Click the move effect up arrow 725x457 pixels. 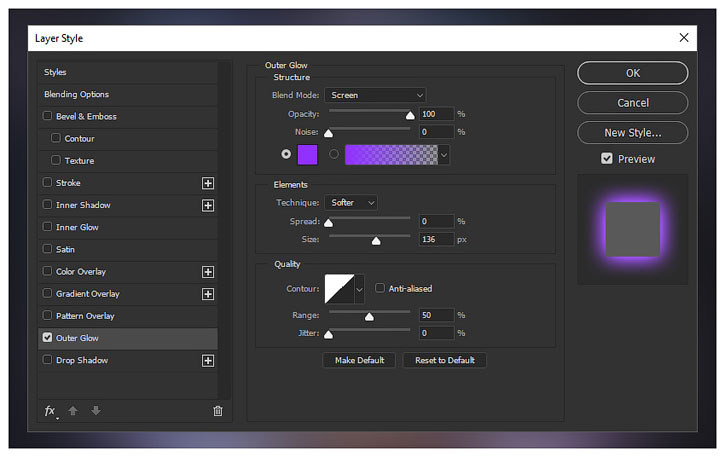pos(73,410)
